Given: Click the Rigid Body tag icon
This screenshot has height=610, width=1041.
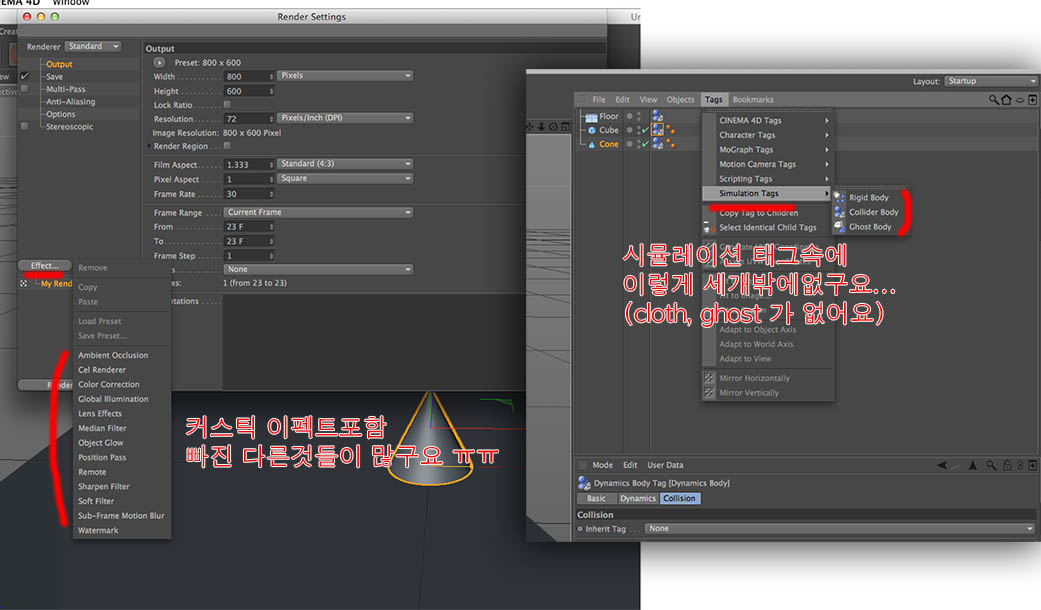Looking at the screenshot, I should [x=840, y=197].
